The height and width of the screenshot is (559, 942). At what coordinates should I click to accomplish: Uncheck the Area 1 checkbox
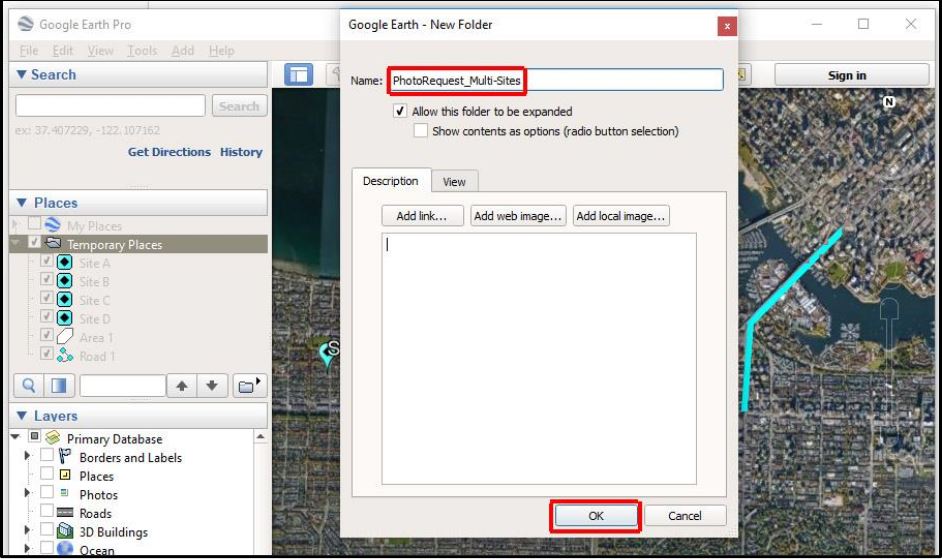[x=46, y=335]
